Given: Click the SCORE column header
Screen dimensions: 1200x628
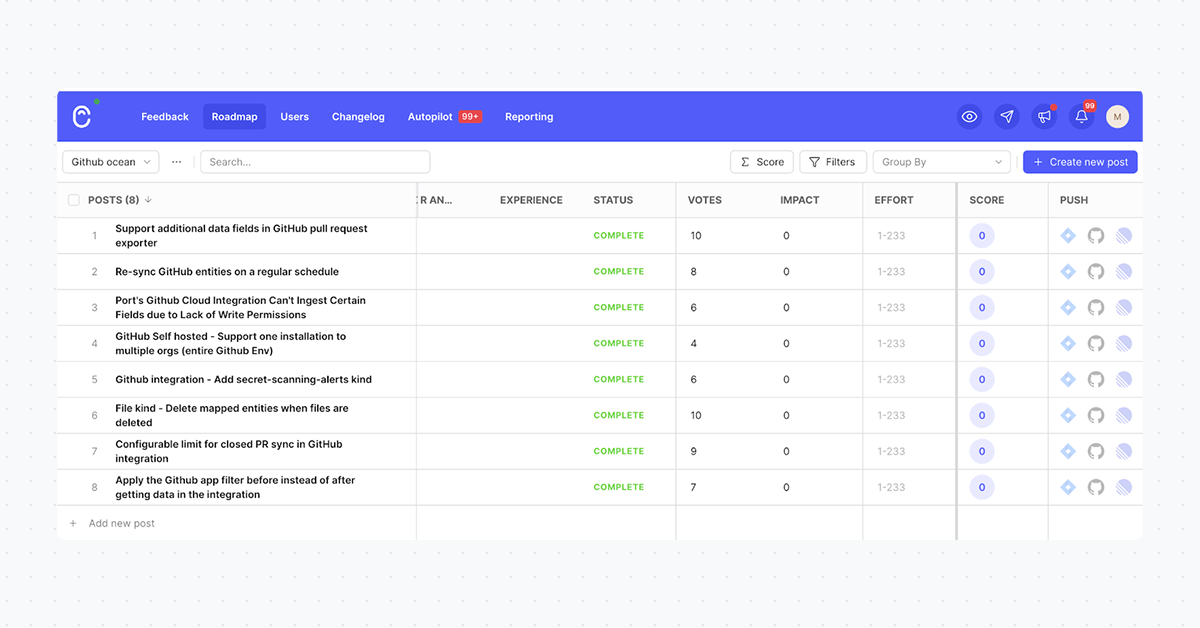Looking at the screenshot, I should (987, 200).
